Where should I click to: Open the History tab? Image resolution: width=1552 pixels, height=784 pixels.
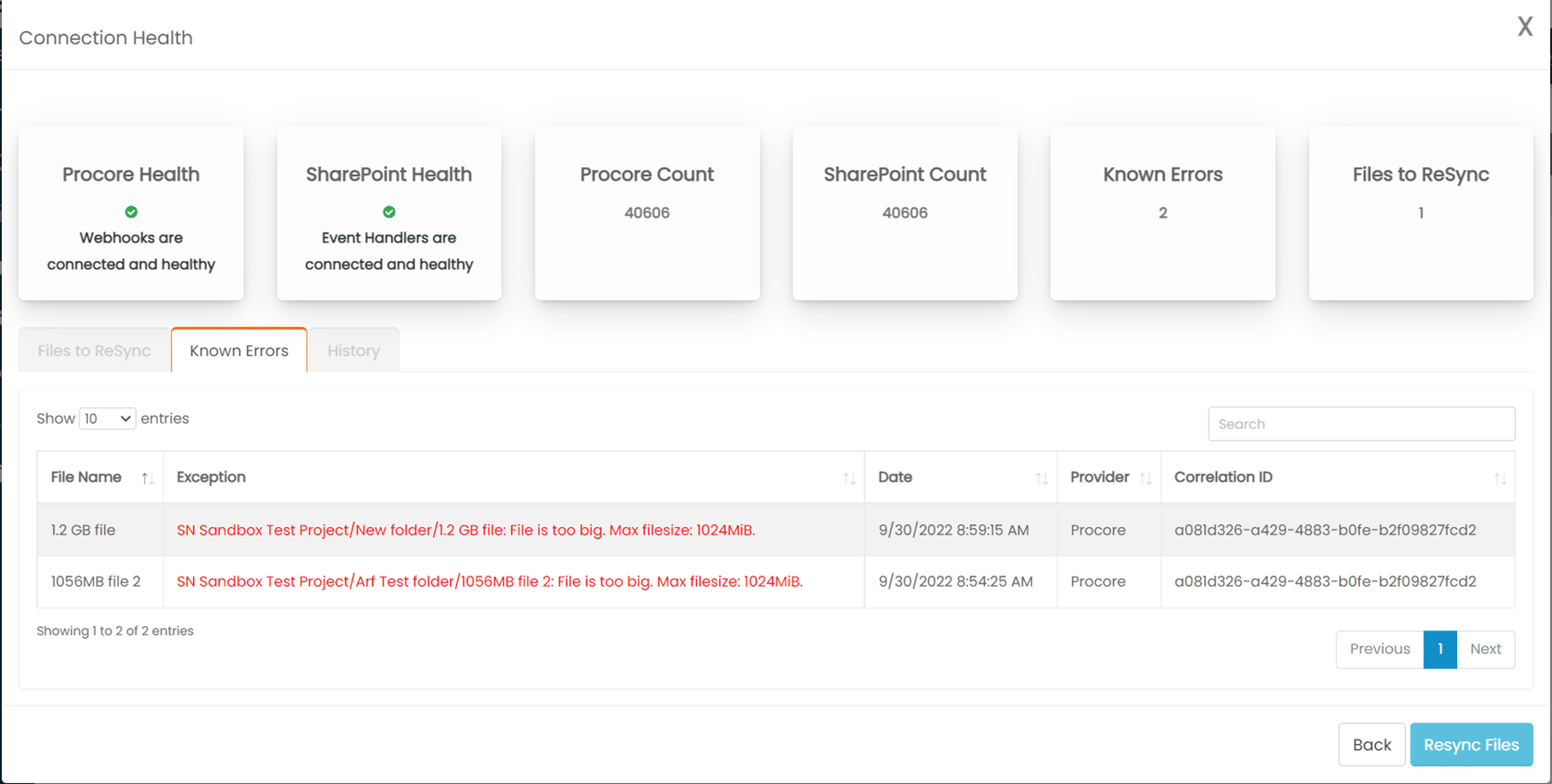click(354, 349)
